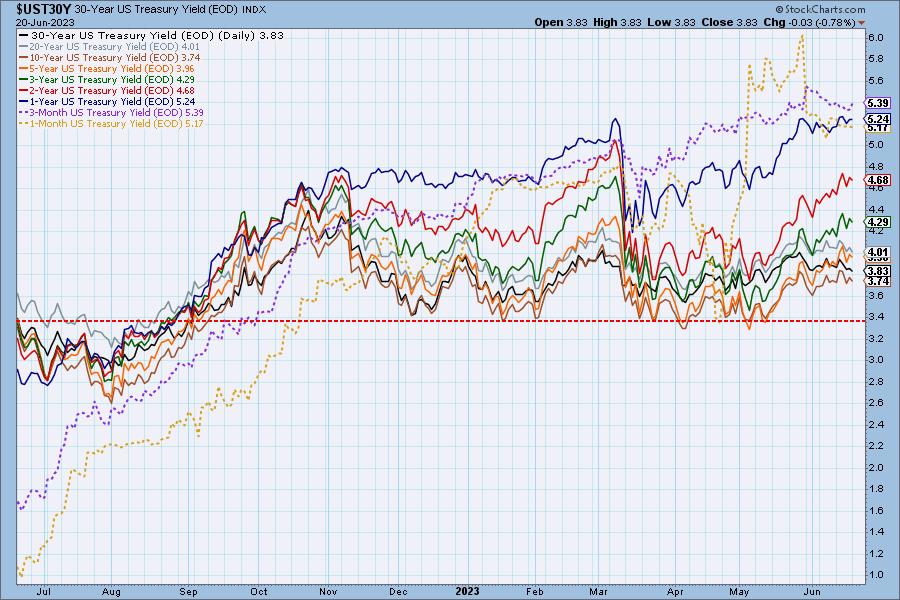The height and width of the screenshot is (600, 900).
Task: Click the 2.6 label on the yield axis
Action: pyautogui.click(x=876, y=403)
